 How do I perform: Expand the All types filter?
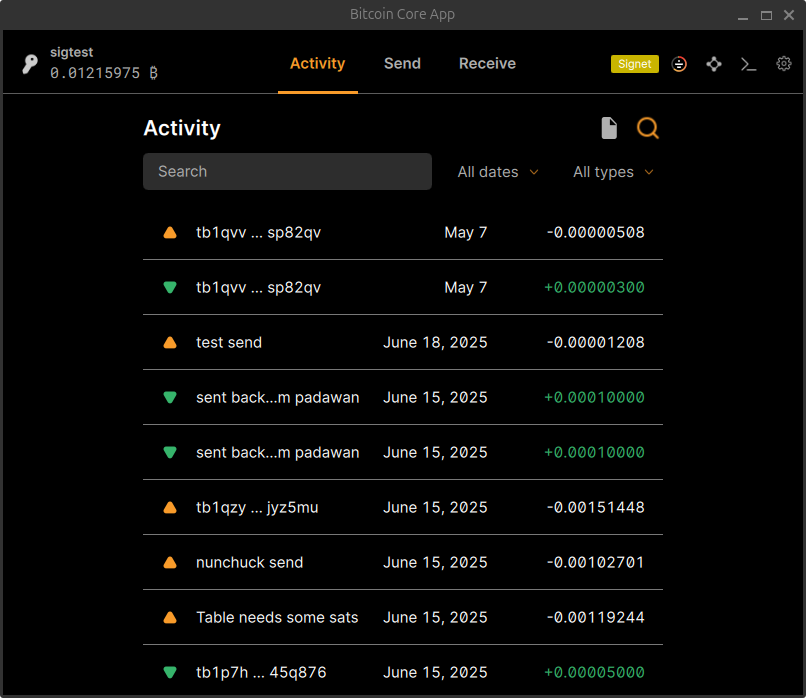point(613,172)
